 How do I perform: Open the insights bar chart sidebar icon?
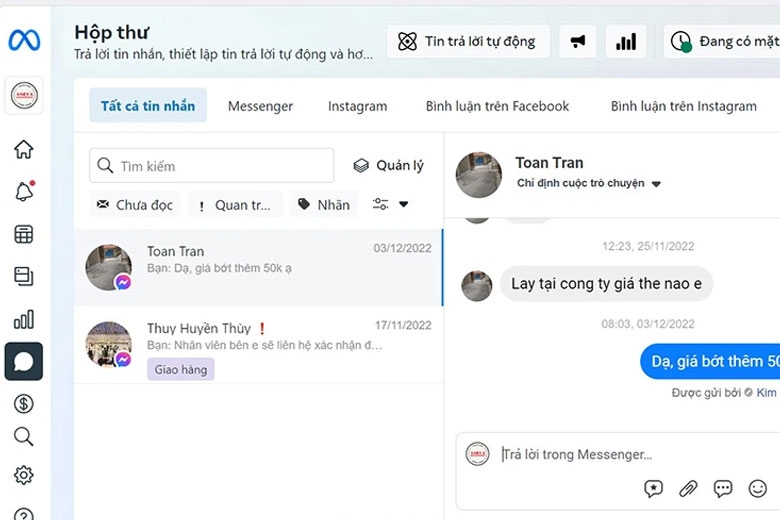(24, 319)
